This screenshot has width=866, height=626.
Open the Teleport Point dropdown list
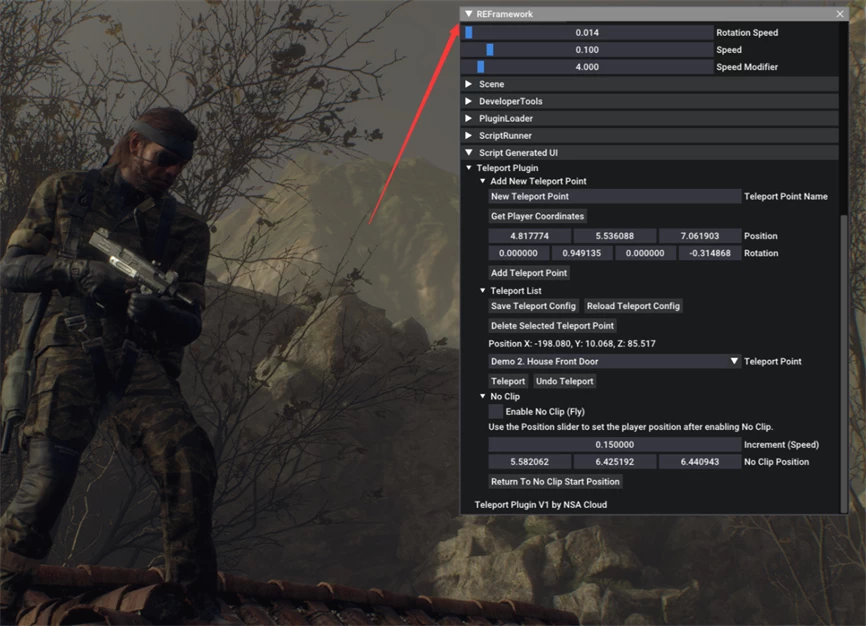click(734, 362)
